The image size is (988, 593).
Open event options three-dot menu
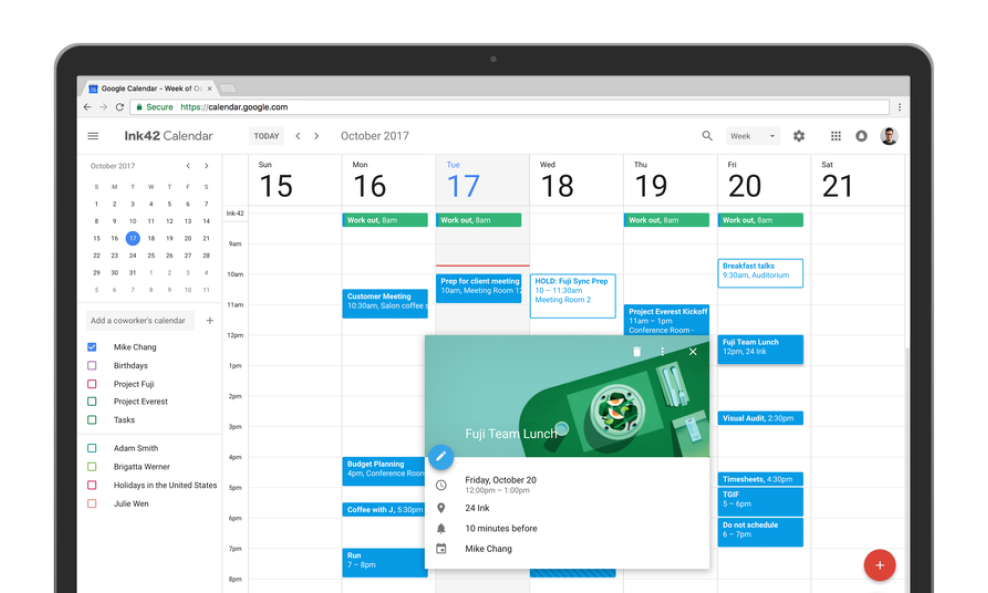point(662,352)
